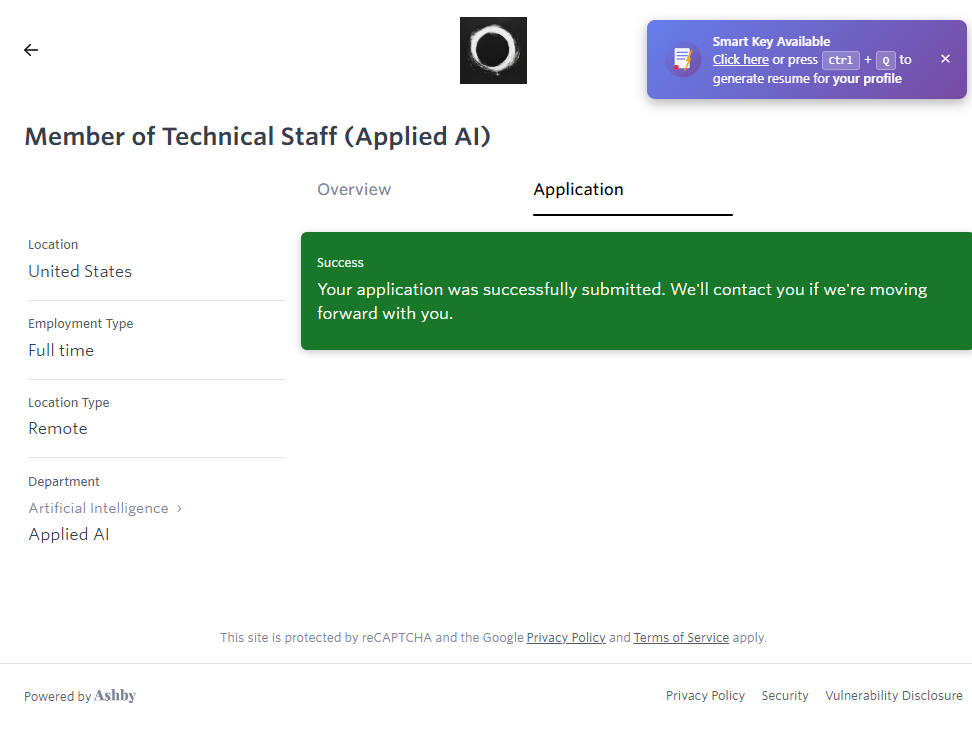Click the company circle logo
The height and width of the screenshot is (730, 972).
493,50
